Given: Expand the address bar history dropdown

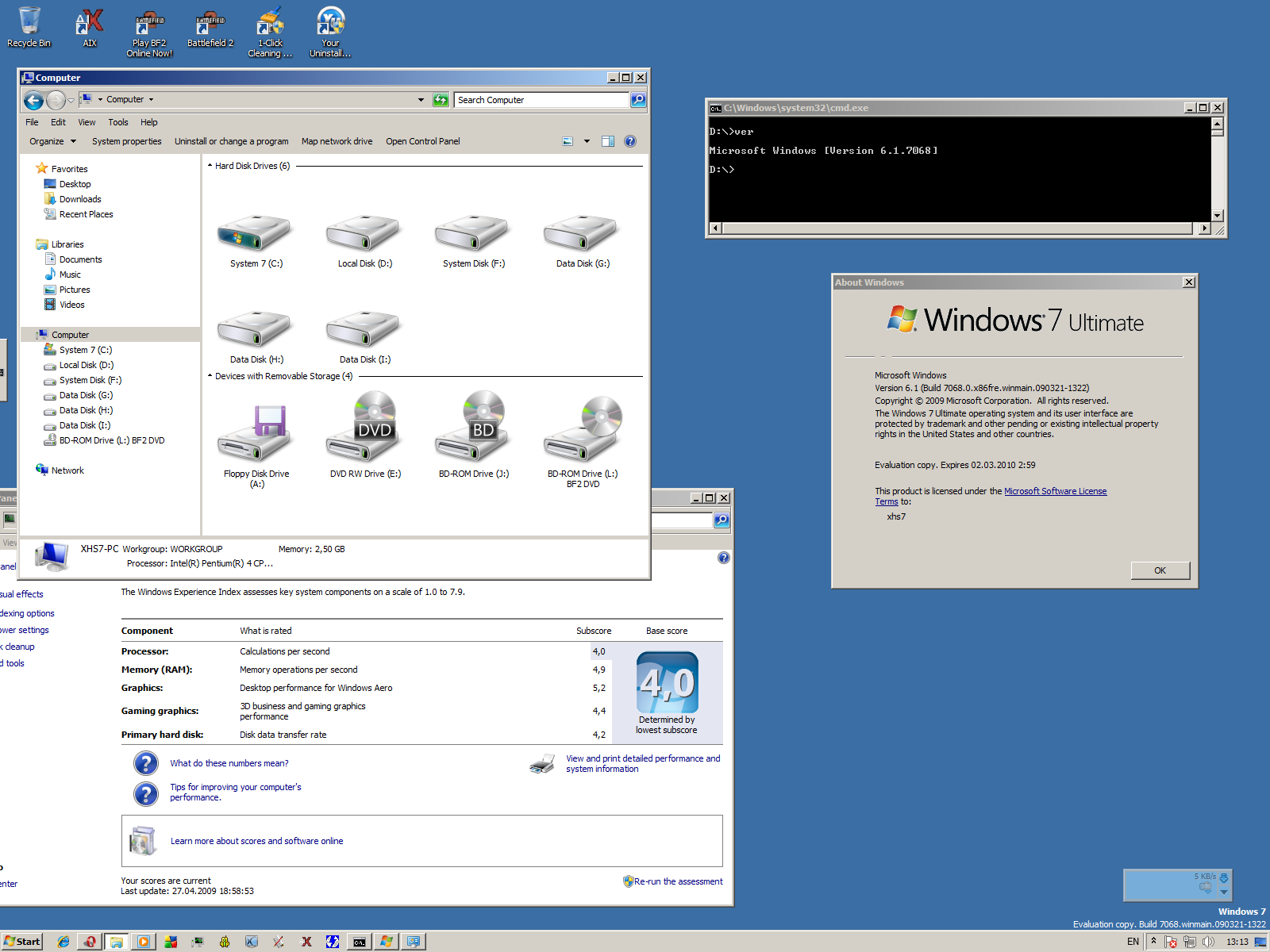Looking at the screenshot, I should (421, 100).
